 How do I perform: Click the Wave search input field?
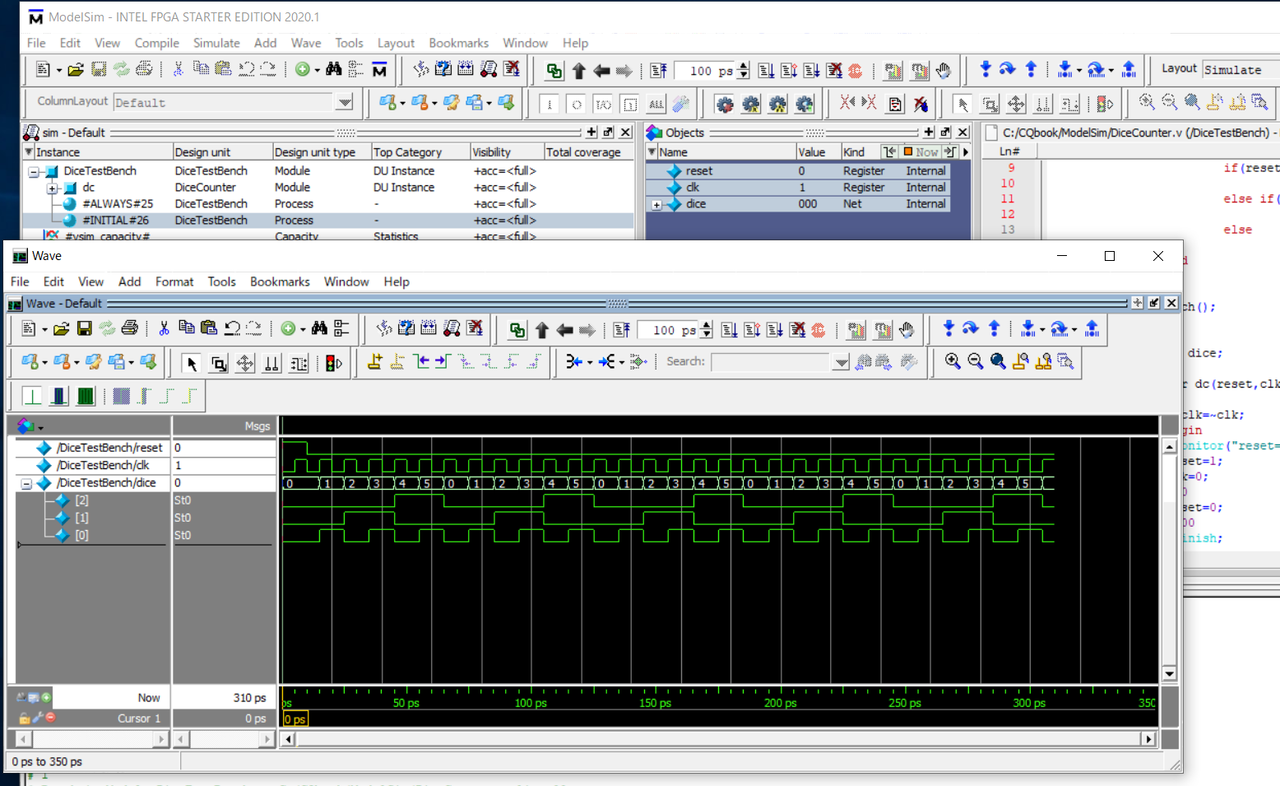770,362
